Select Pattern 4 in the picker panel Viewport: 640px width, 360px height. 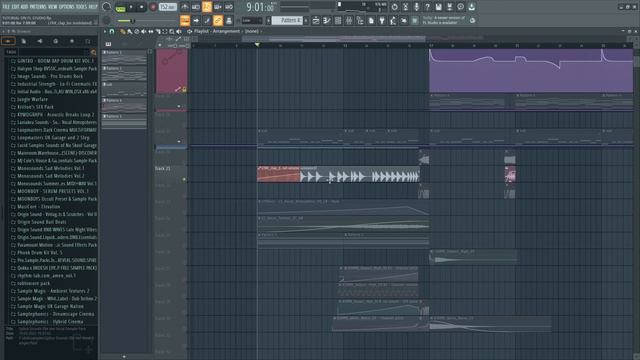coord(124,105)
